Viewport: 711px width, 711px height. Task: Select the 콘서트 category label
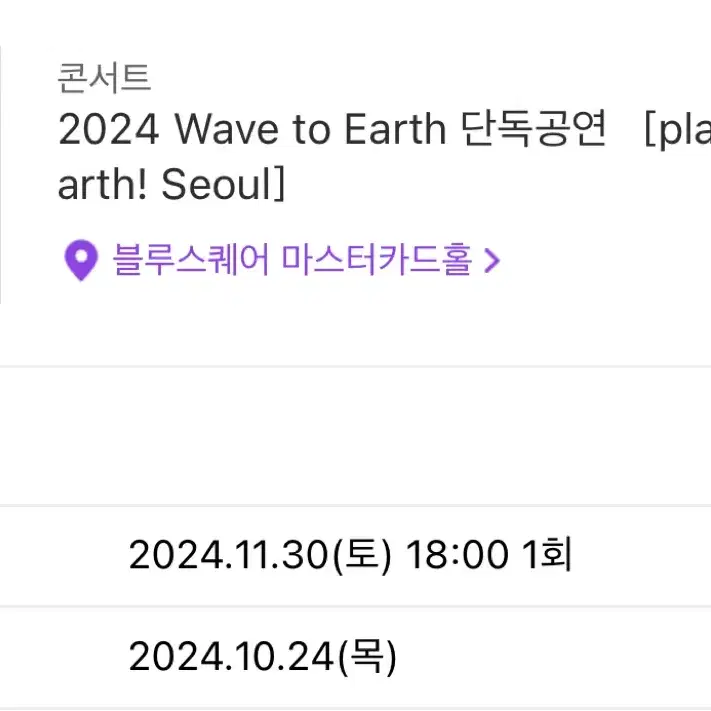[104, 78]
